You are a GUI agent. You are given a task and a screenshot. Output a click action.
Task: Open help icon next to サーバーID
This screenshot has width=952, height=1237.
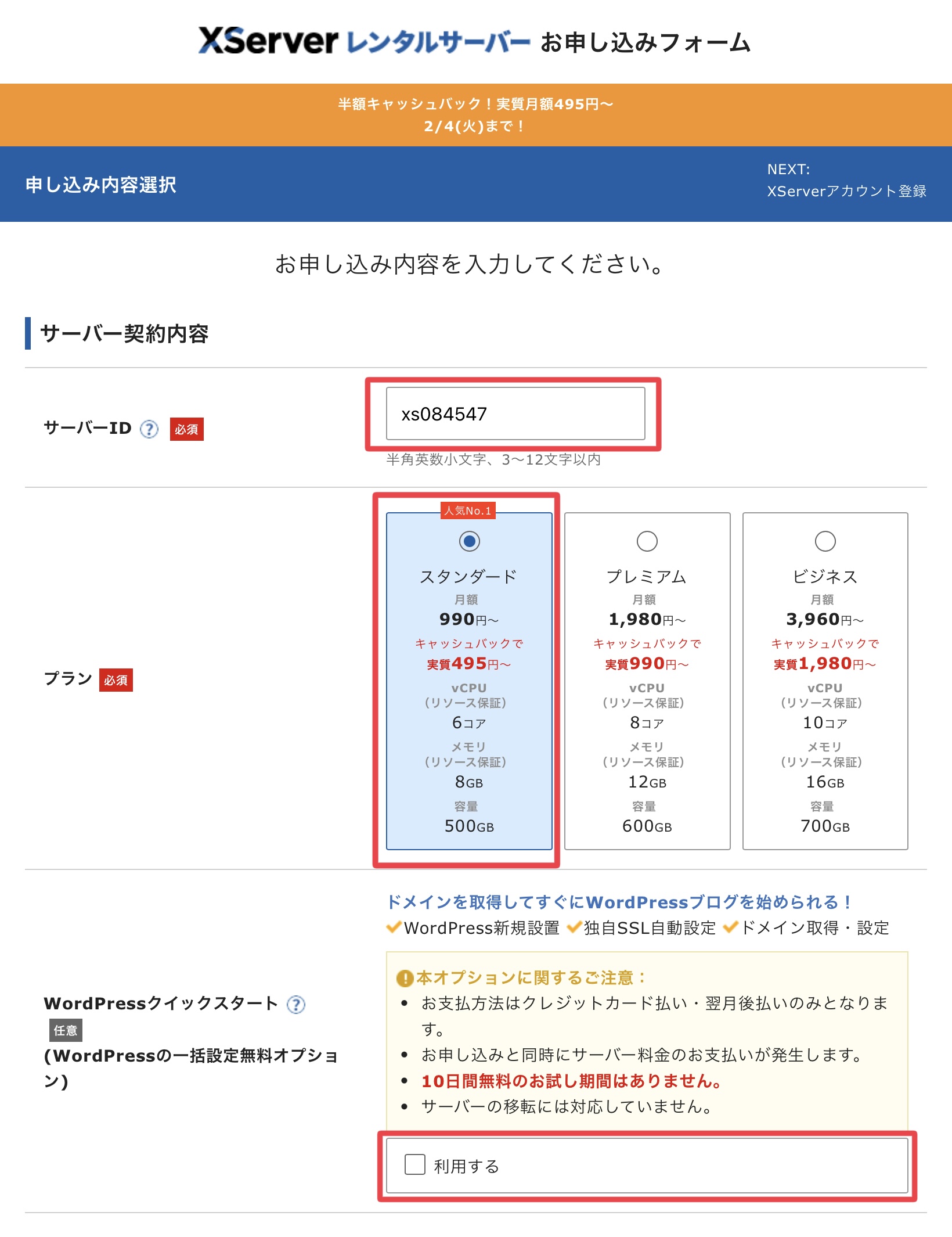[x=149, y=429]
